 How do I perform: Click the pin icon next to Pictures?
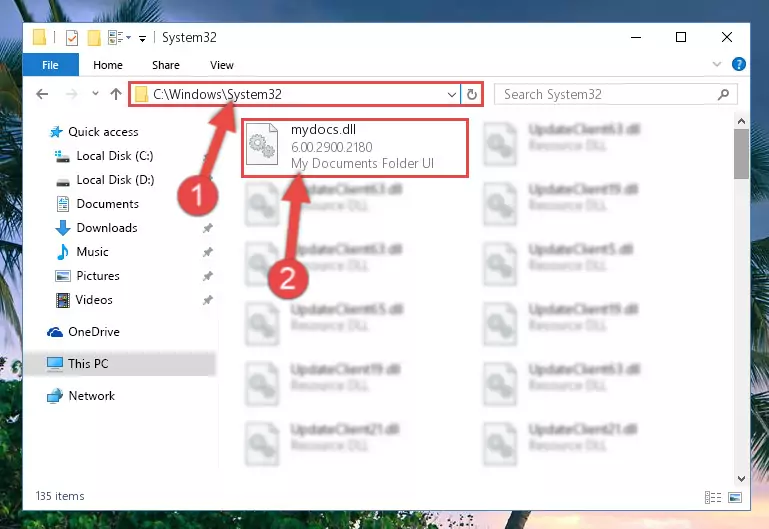tap(208, 276)
